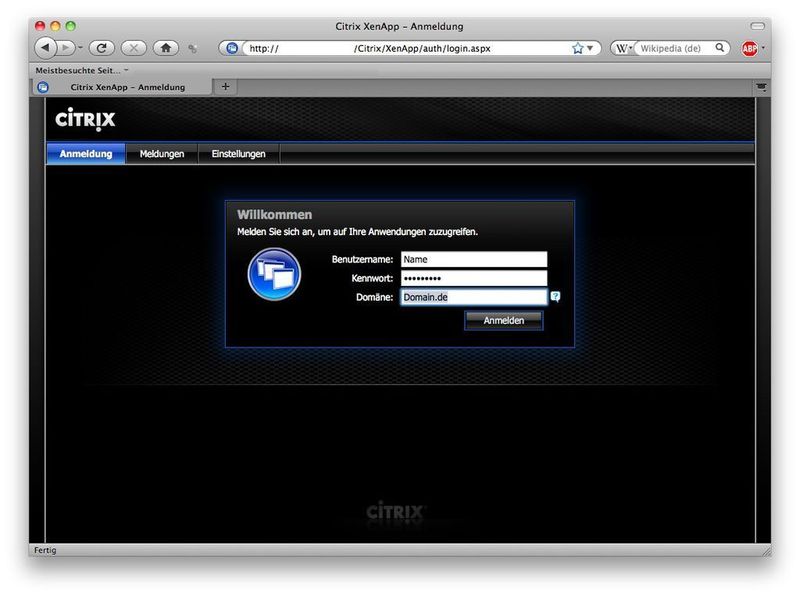Open the back/forward history dropdown arrow
The height and width of the screenshot is (596, 800).
click(81, 48)
